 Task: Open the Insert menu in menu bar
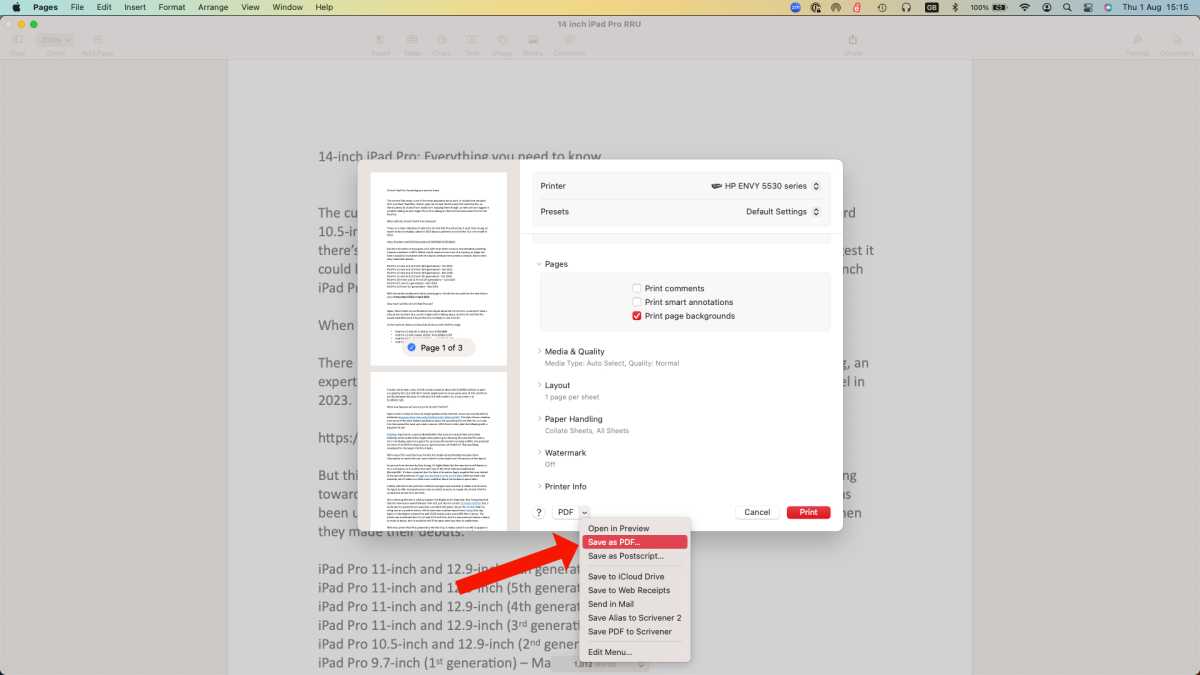click(x=134, y=7)
